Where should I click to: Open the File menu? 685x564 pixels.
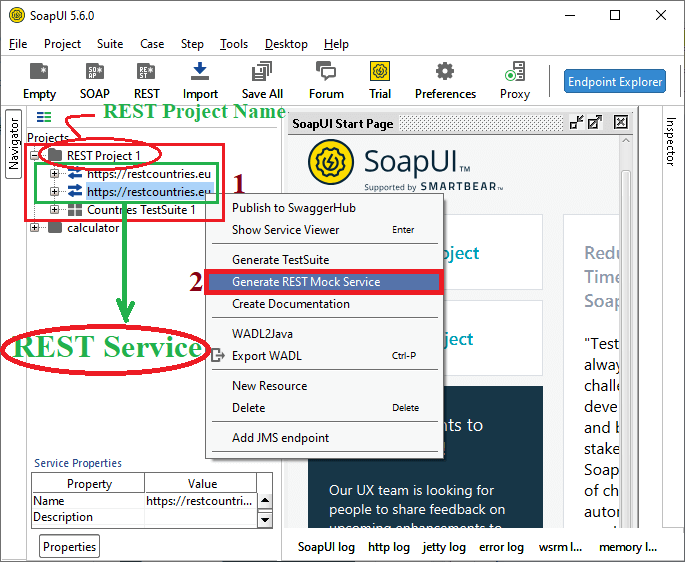pyautogui.click(x=18, y=44)
